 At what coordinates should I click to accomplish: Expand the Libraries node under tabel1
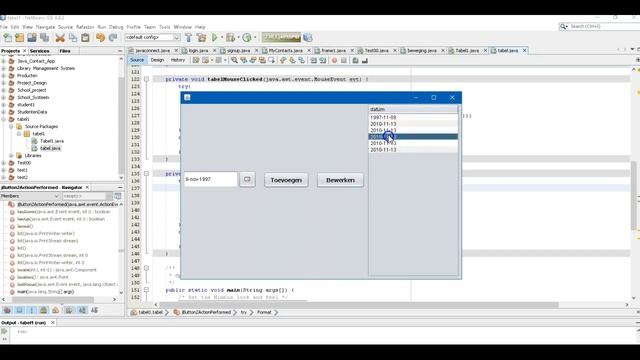coord(11,156)
